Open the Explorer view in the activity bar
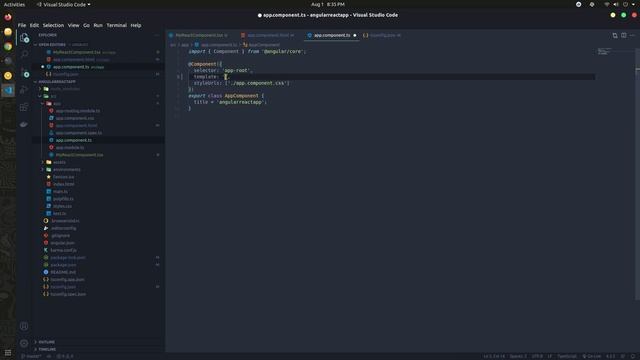The image size is (640, 360). (24, 38)
